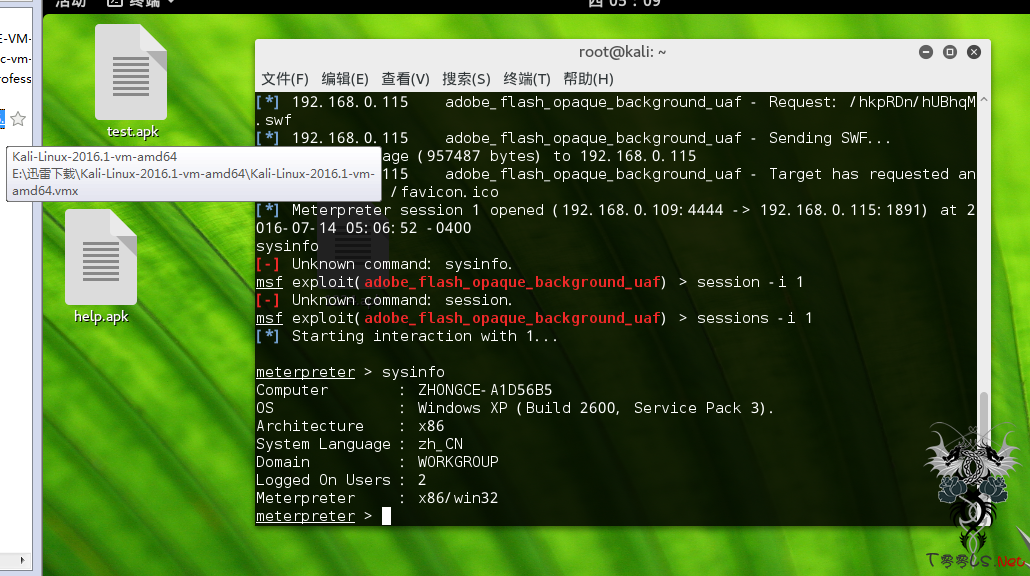Open the 搜索(S) menu in the terminal
Screen dimensions: 1030x576
click(466, 79)
